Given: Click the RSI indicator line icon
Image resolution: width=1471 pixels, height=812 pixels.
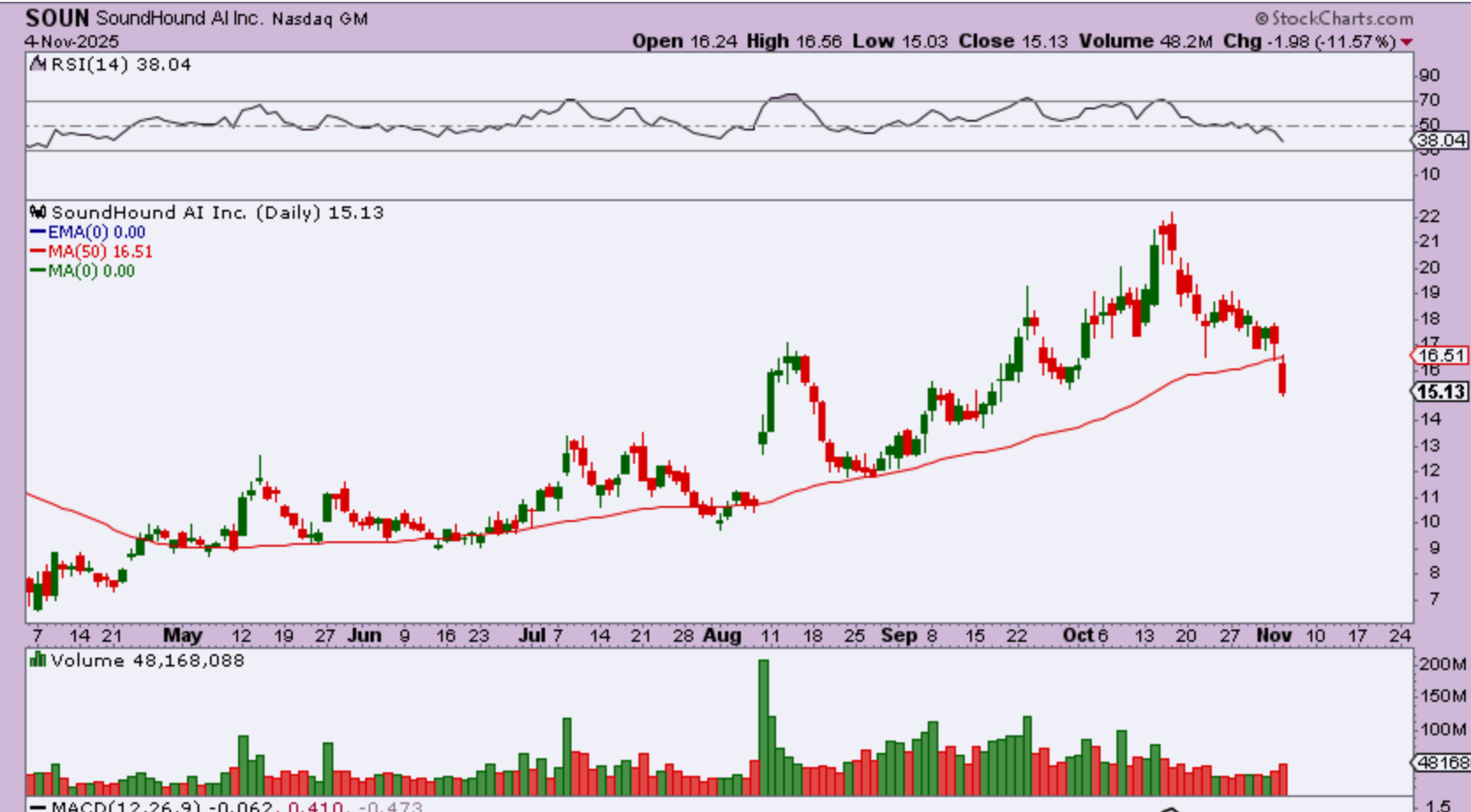Looking at the screenshot, I should point(38,63).
